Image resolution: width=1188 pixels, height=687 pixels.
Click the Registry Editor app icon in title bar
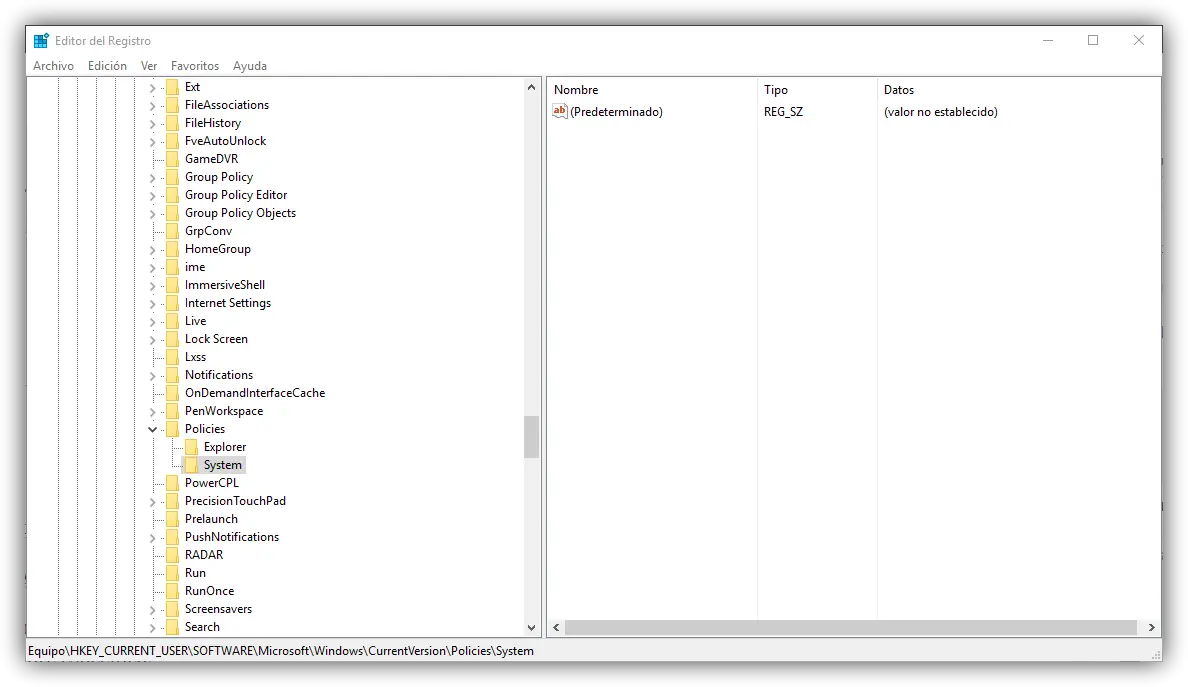coord(41,41)
